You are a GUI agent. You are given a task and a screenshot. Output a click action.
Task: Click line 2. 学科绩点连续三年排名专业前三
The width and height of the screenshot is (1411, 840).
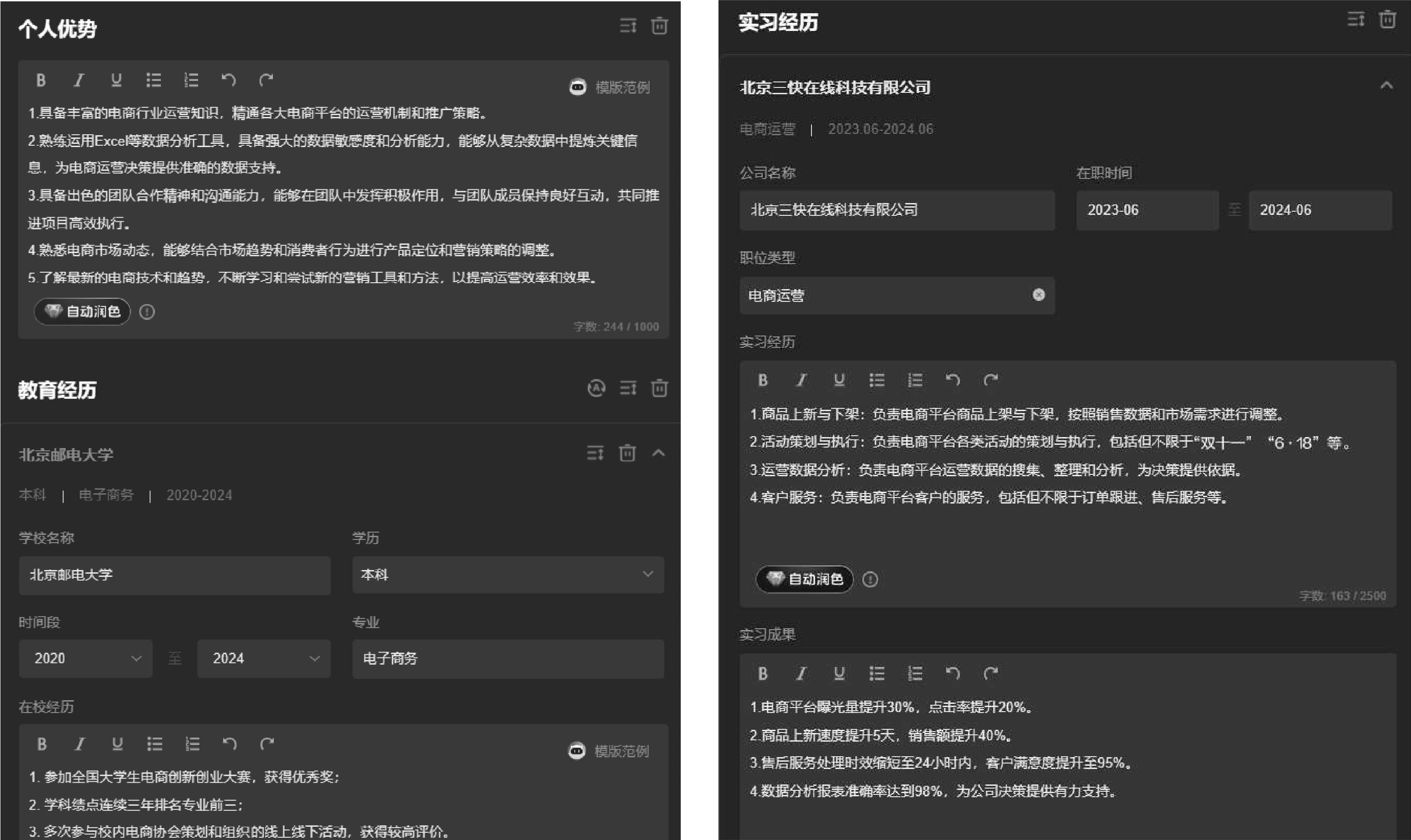coord(136,805)
